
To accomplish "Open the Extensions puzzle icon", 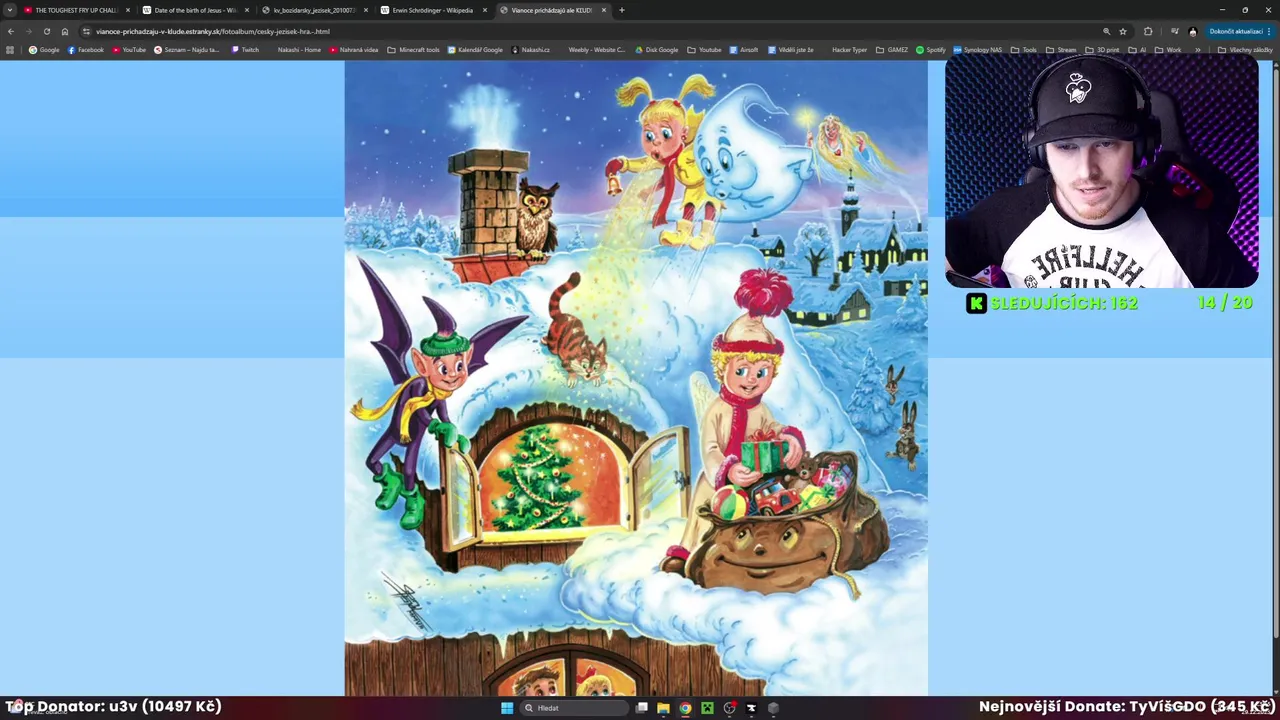I will [1148, 31].
